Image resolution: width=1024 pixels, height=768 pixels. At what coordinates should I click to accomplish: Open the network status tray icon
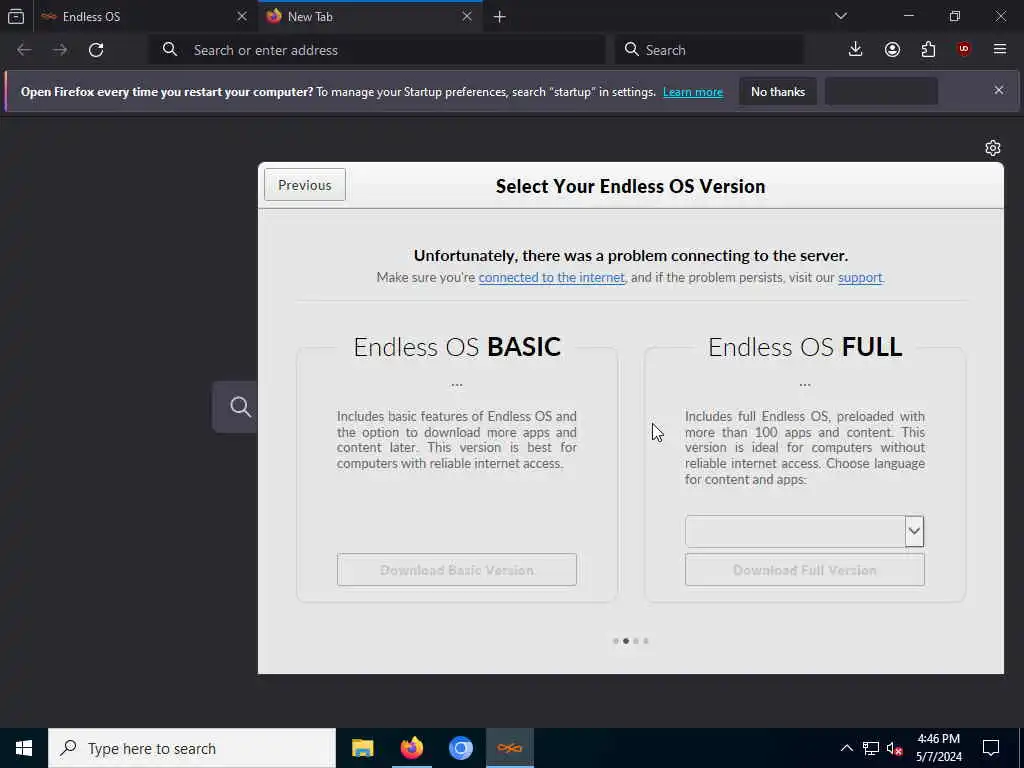tap(871, 748)
